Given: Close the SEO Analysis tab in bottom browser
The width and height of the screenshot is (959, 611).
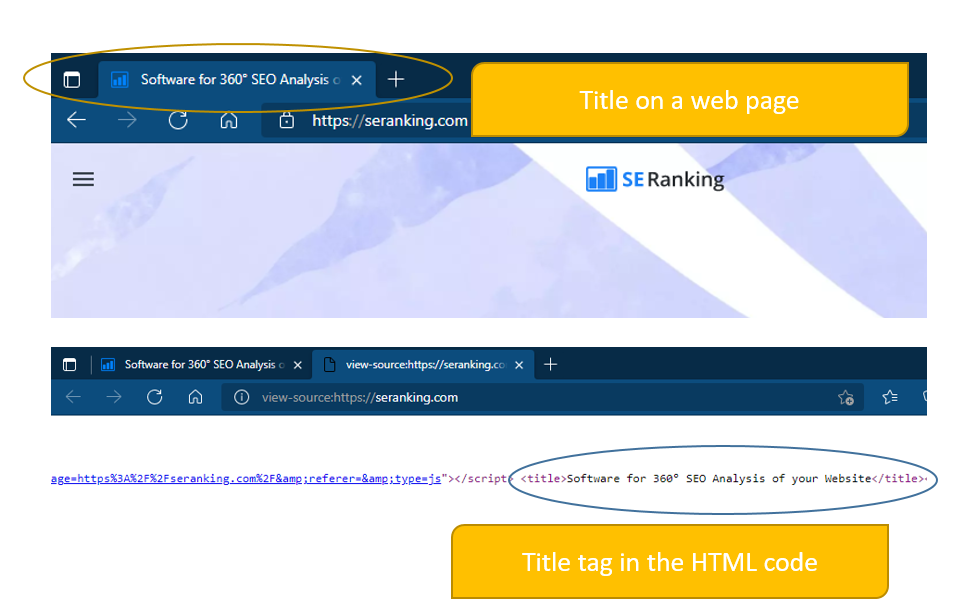Looking at the screenshot, I should click(x=298, y=365).
